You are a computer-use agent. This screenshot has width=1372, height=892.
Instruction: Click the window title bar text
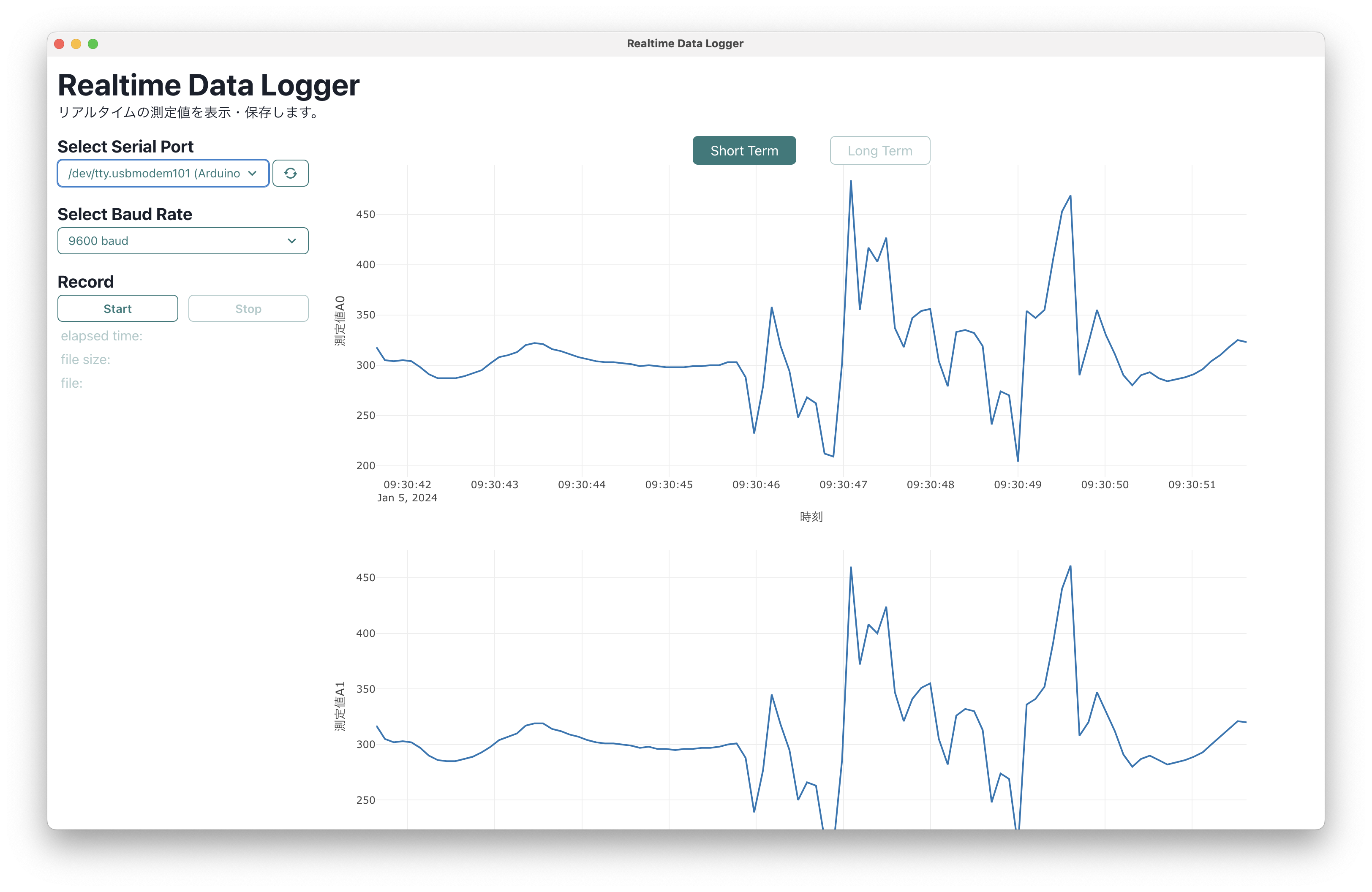tap(685, 44)
